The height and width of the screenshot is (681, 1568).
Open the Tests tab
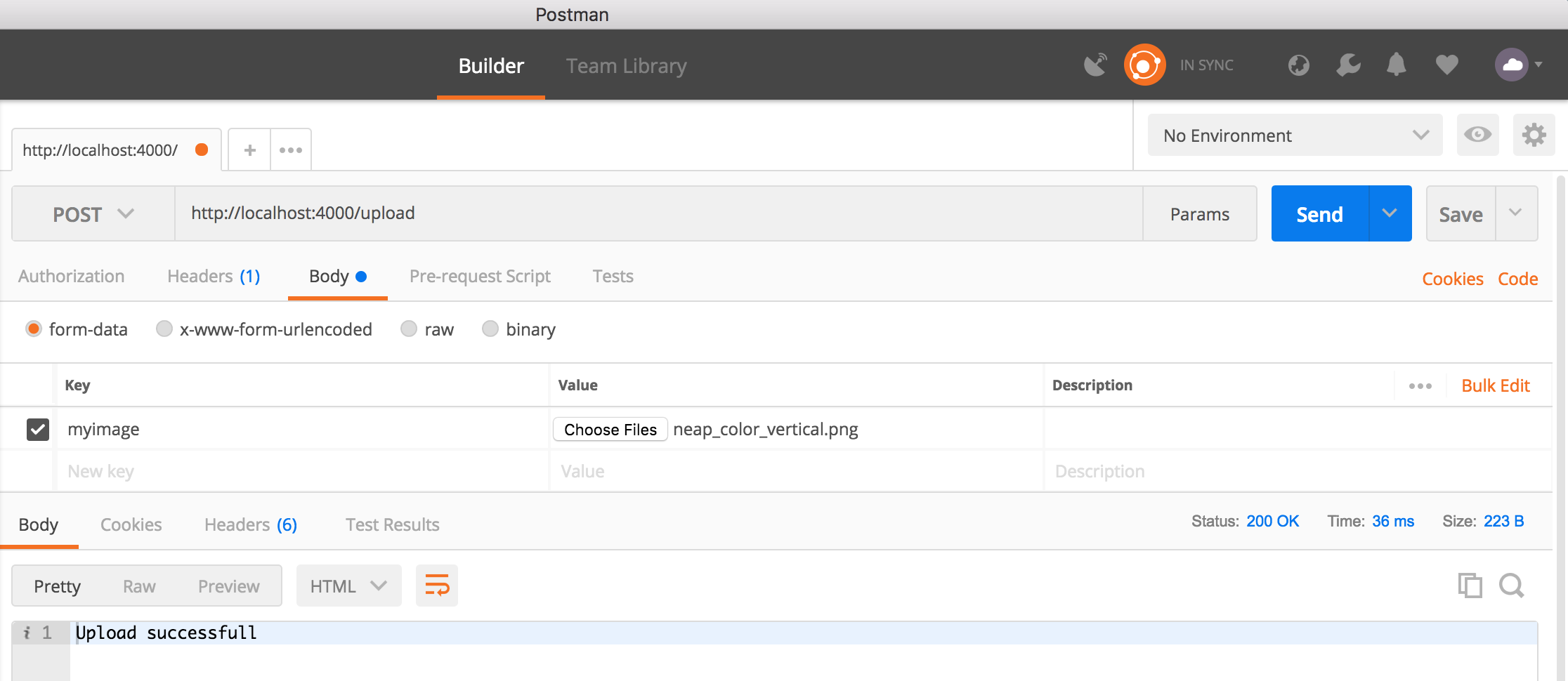tap(613, 276)
